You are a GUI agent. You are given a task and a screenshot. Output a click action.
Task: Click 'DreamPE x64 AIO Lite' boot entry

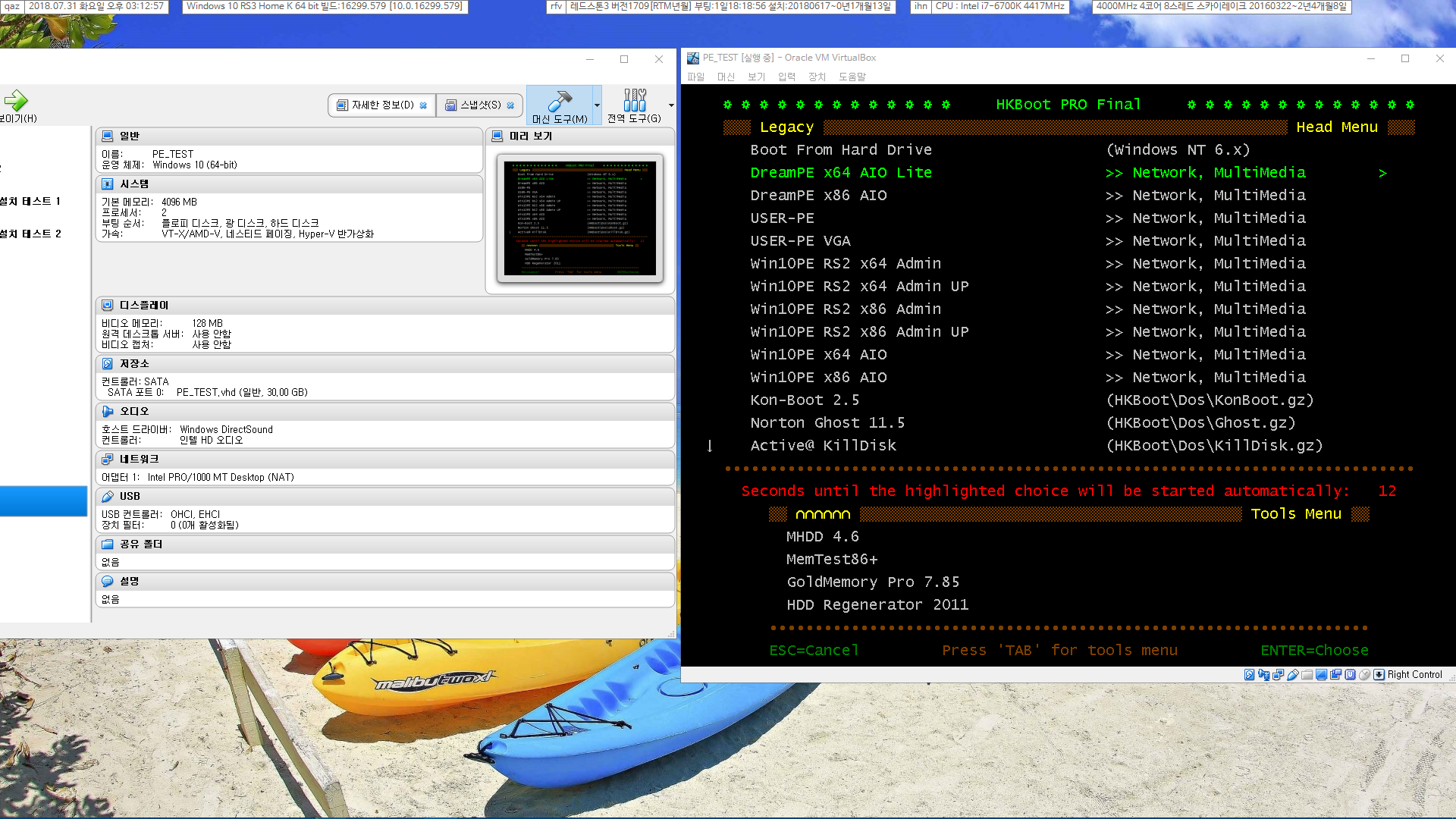coord(841,172)
